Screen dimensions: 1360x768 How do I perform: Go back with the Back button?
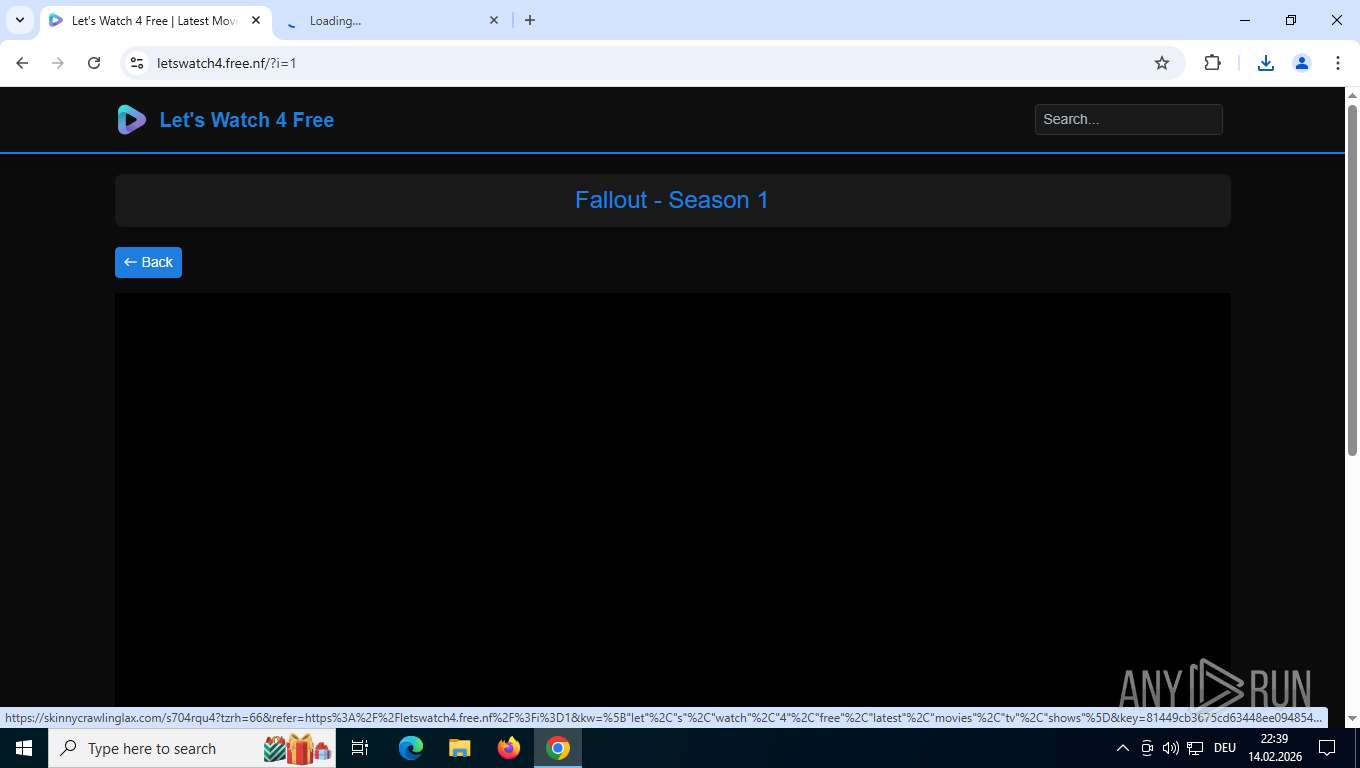(148, 262)
